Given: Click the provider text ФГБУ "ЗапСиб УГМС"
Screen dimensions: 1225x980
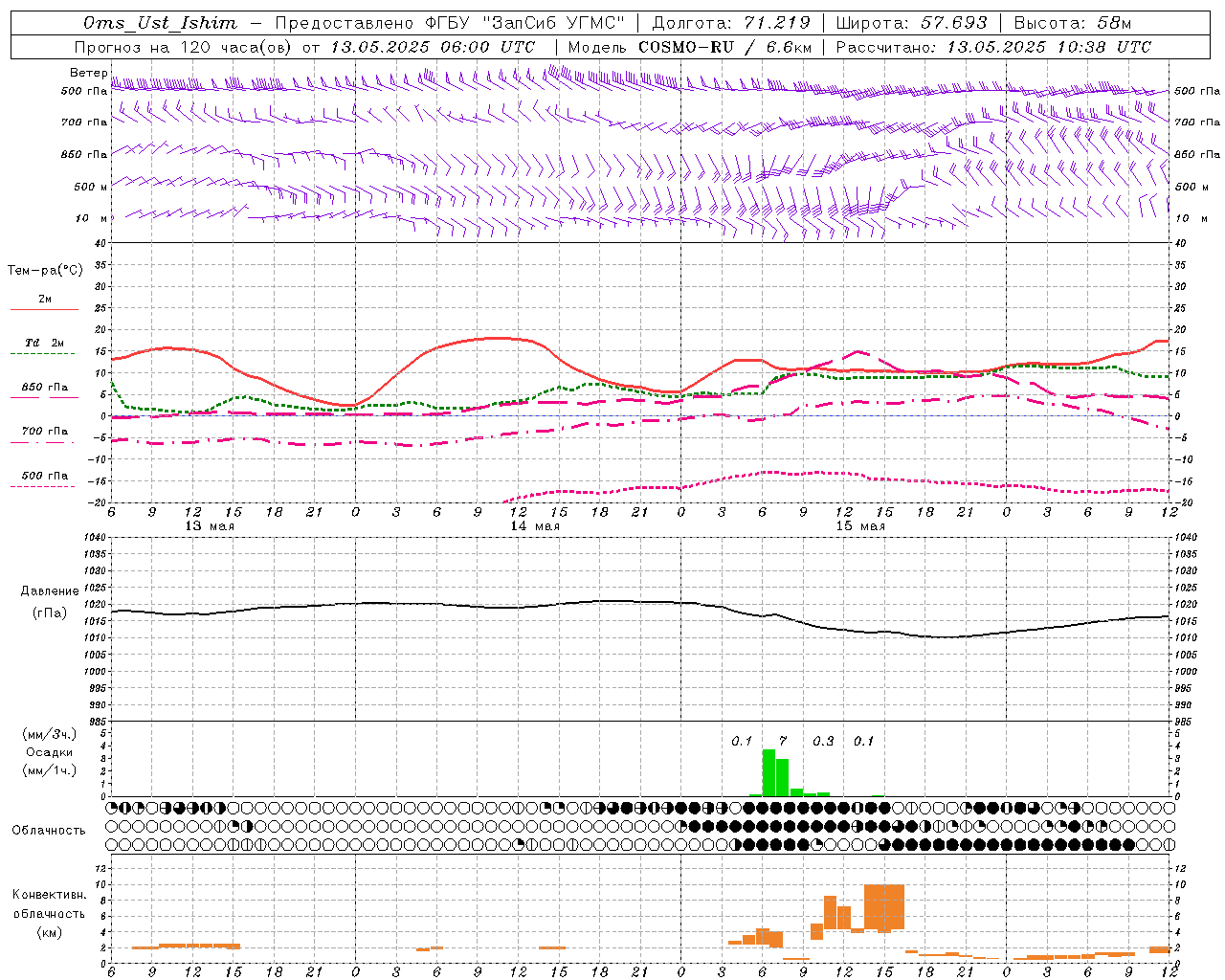Looking at the screenshot, I should 527,23.
